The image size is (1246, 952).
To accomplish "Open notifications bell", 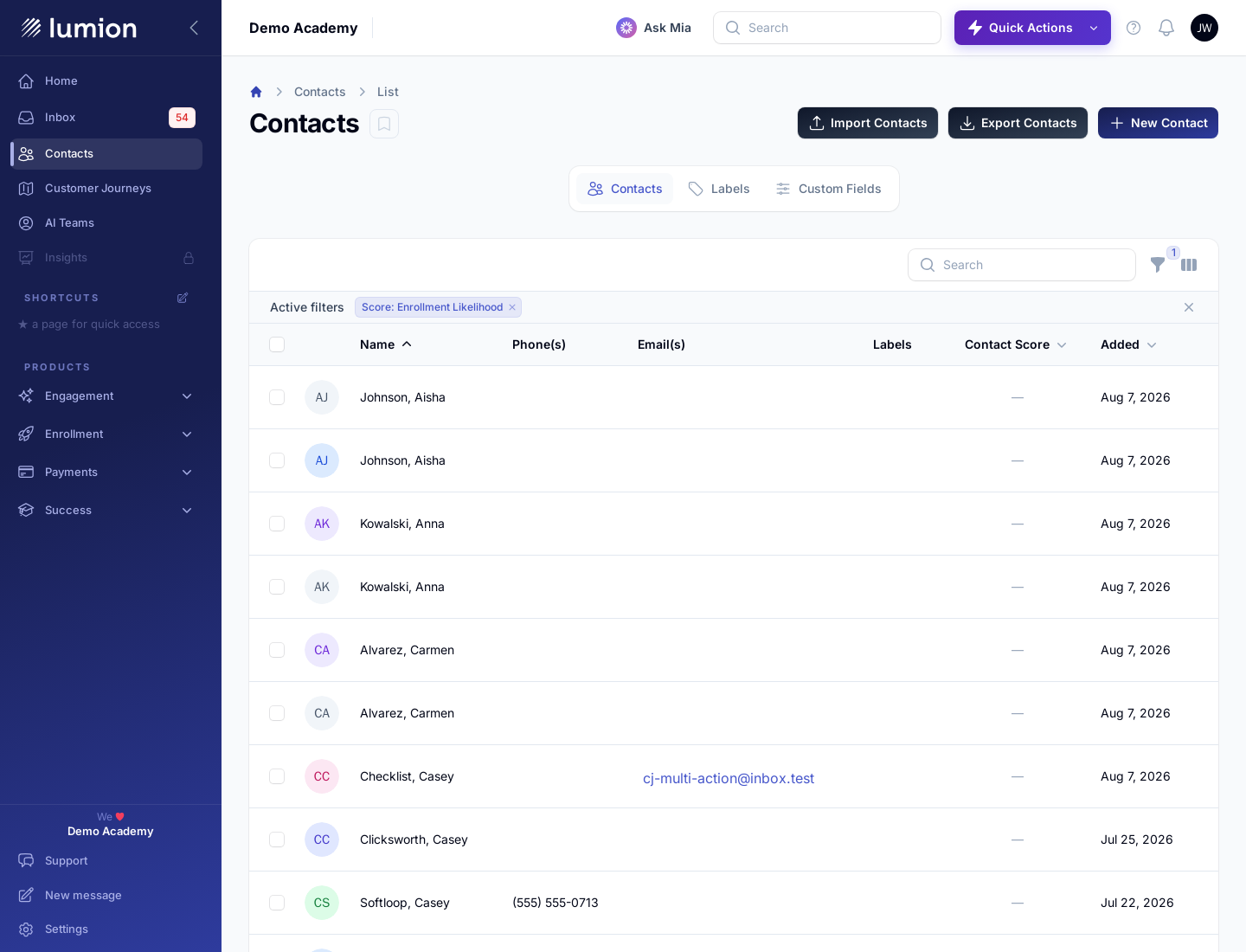I will 1166,28.
